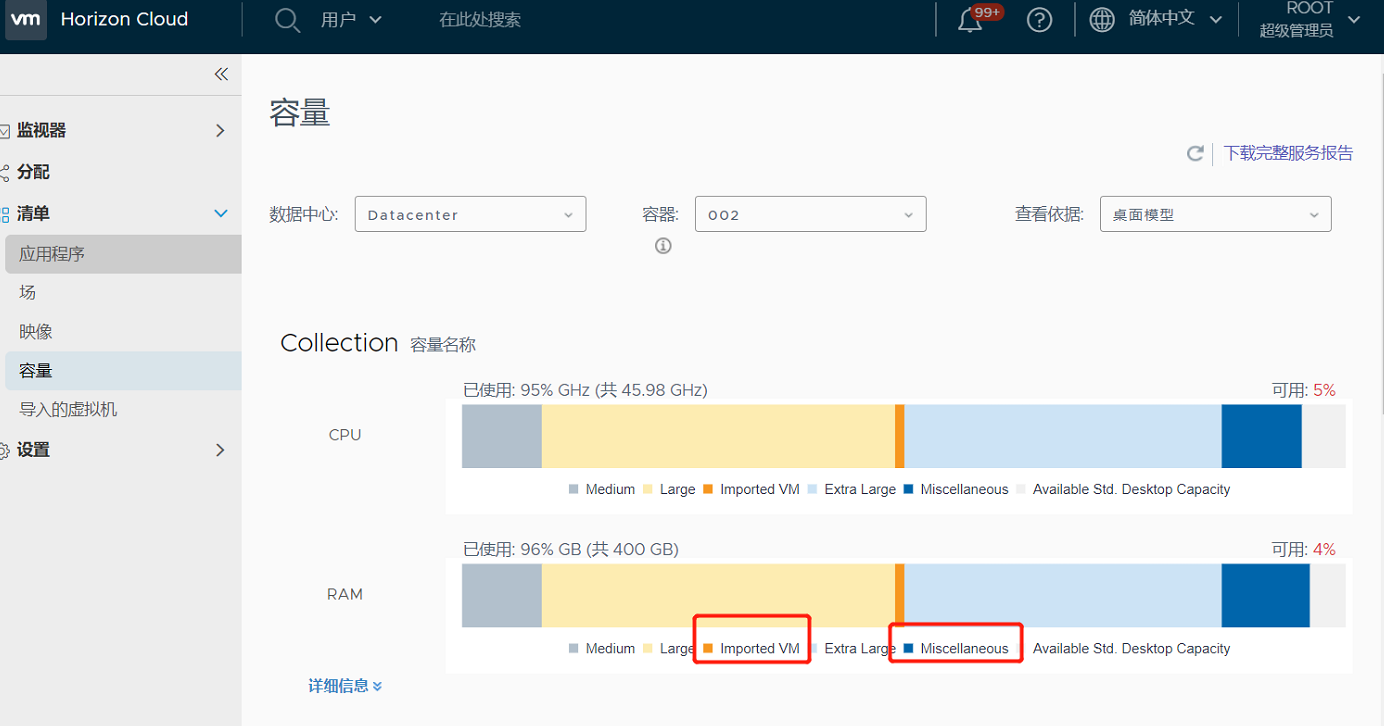Click Imported VM legend swatch under CPU chart
1384x726 pixels.
[708, 489]
